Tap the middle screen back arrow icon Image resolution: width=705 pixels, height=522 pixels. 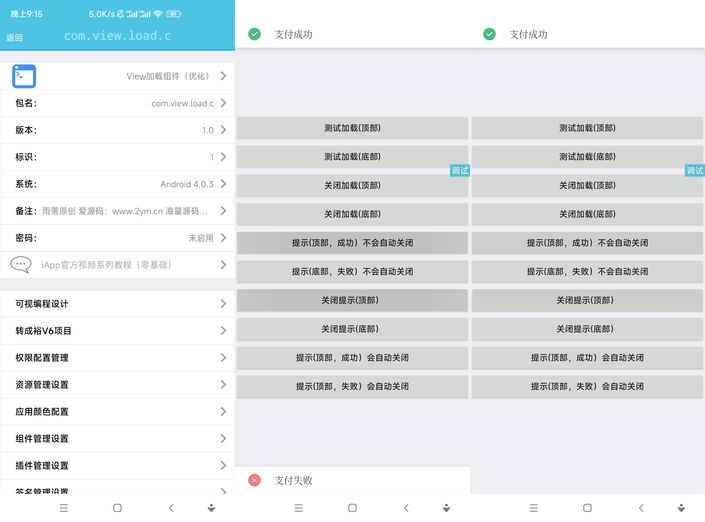tap(406, 508)
